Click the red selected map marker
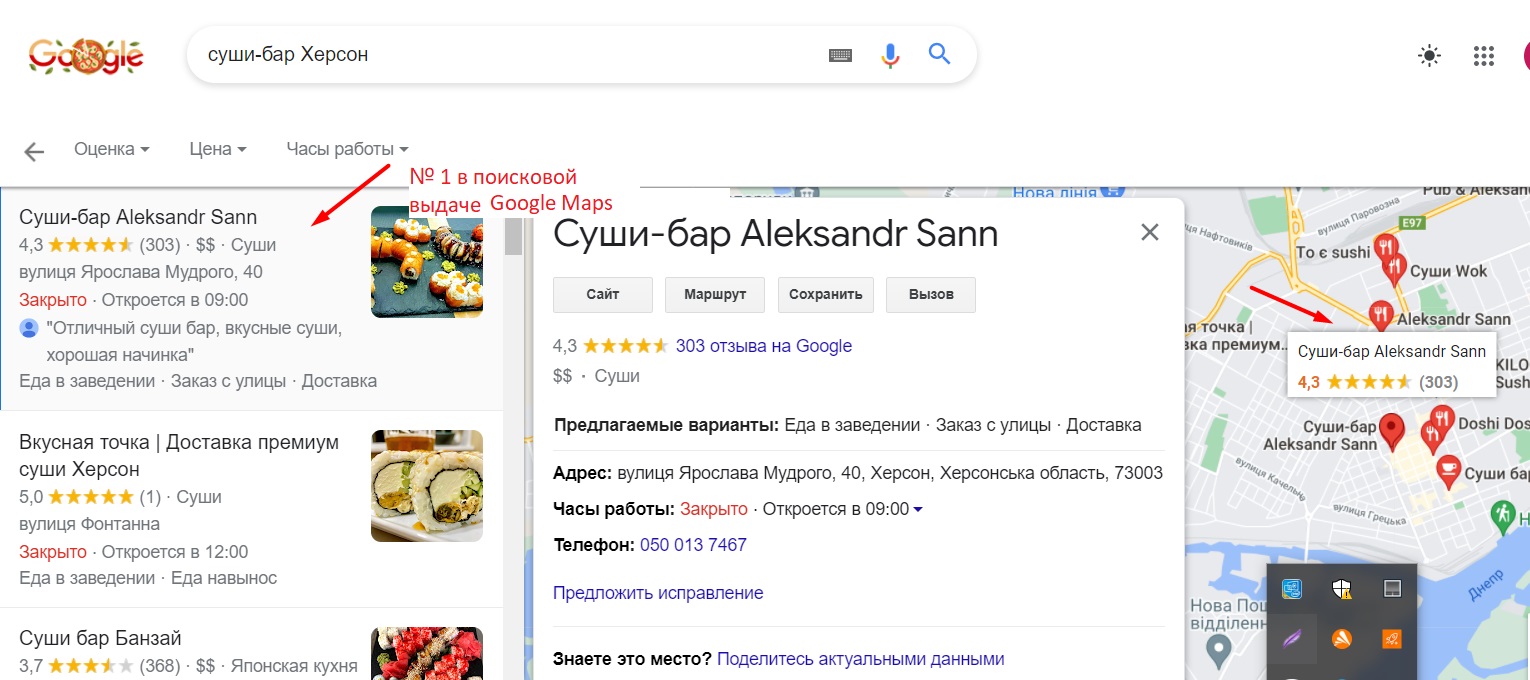This screenshot has width=1530, height=680. [1391, 431]
